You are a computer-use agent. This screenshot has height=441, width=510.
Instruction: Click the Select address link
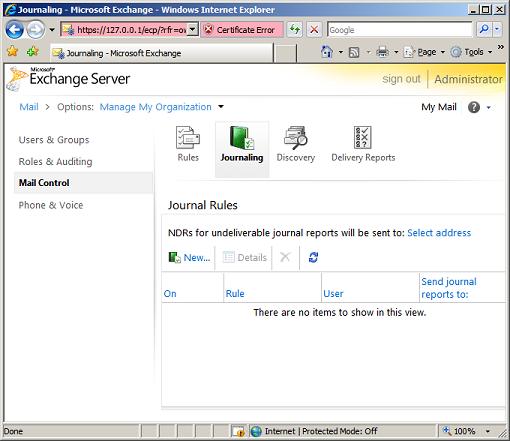[439, 233]
